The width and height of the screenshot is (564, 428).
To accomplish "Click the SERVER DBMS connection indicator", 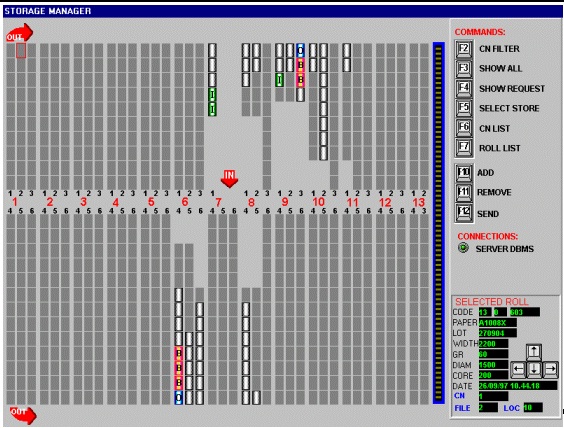I will (463, 248).
